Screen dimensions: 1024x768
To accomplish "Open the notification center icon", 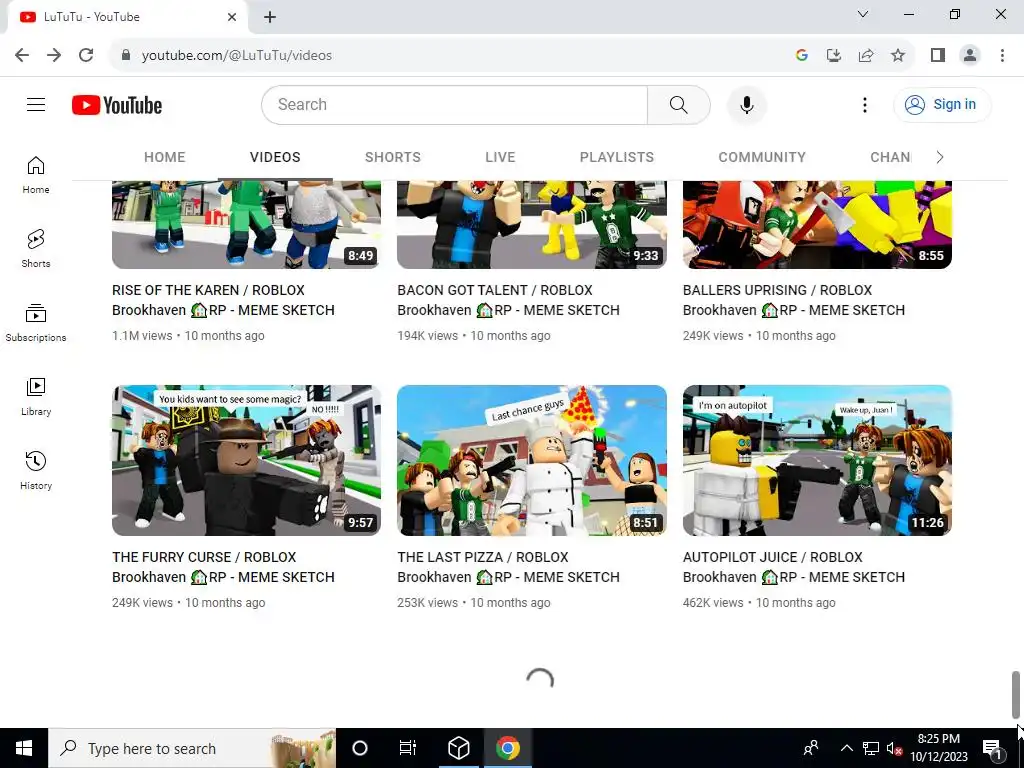I will coord(993,748).
